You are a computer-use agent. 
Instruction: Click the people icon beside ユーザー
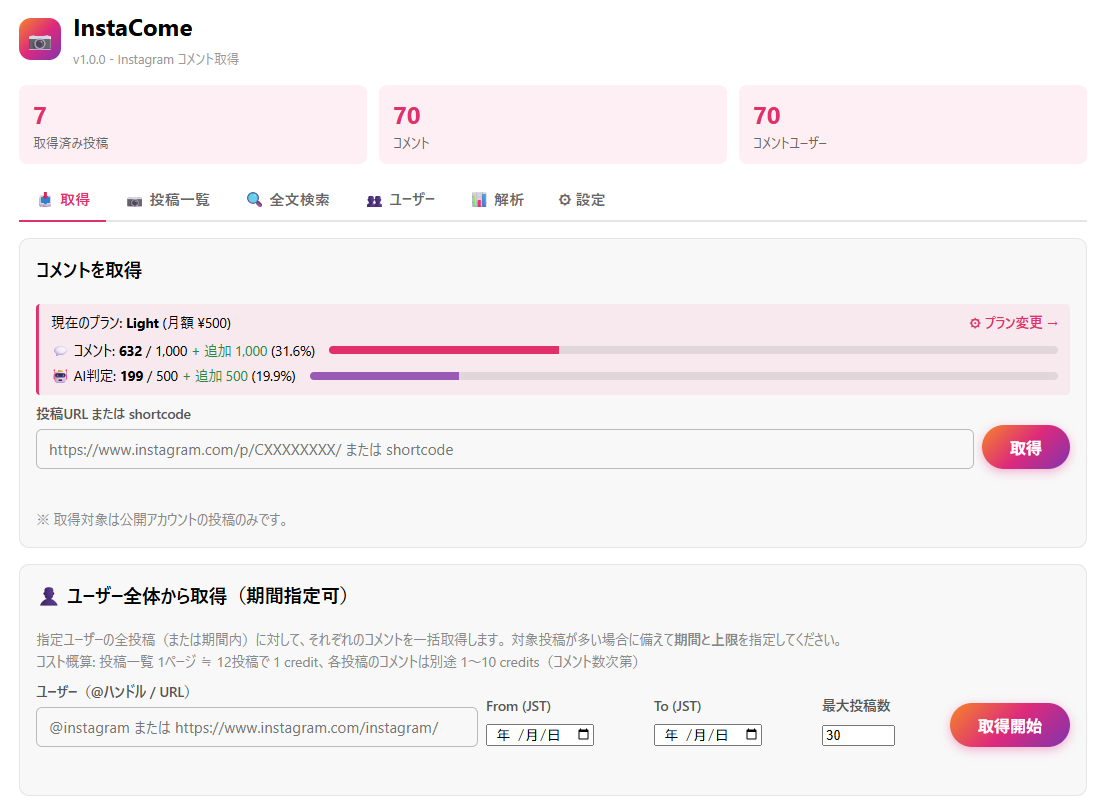click(x=374, y=201)
